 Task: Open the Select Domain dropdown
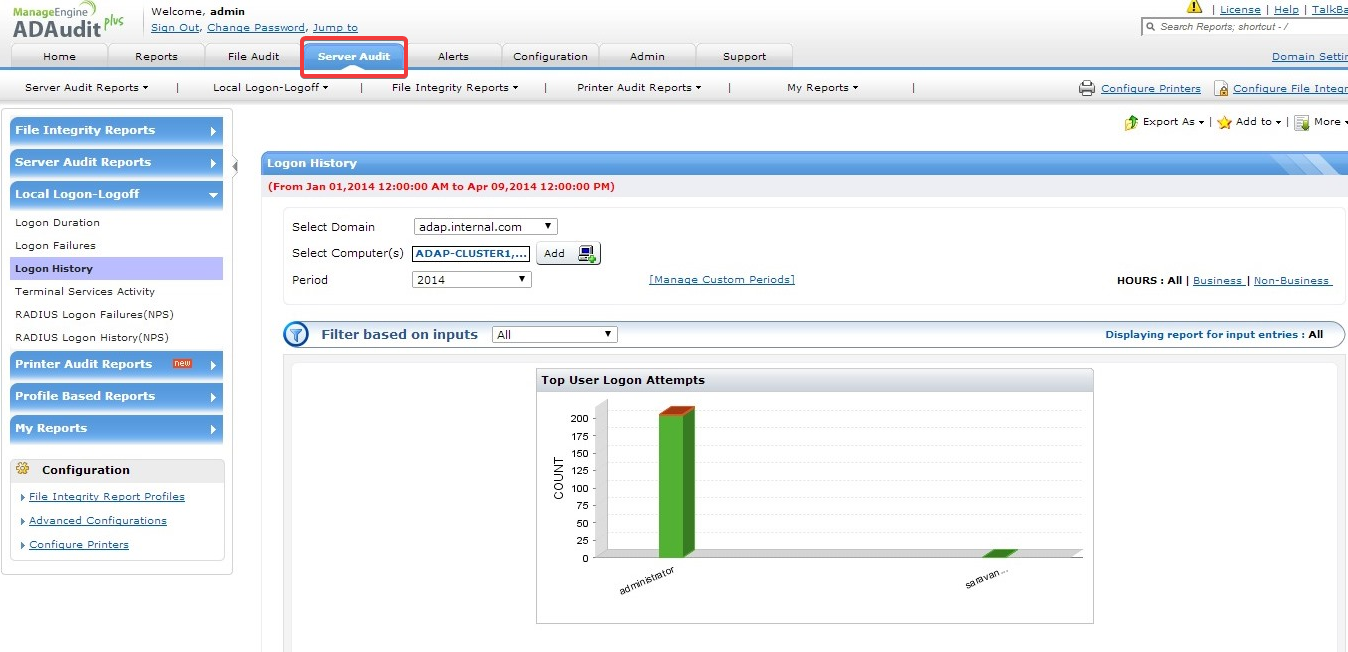[x=485, y=227]
